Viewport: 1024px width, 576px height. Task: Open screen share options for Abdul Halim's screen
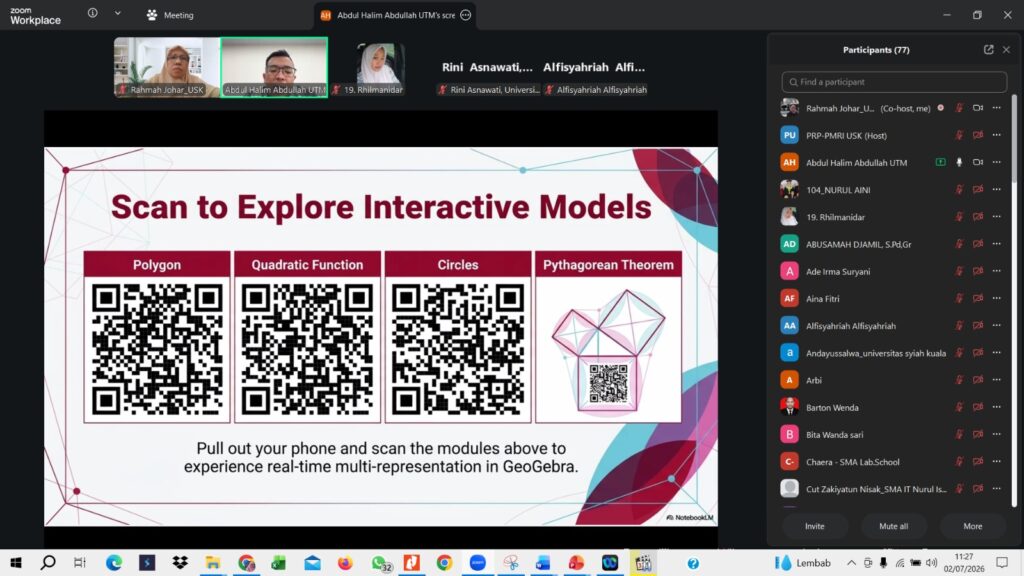(466, 15)
